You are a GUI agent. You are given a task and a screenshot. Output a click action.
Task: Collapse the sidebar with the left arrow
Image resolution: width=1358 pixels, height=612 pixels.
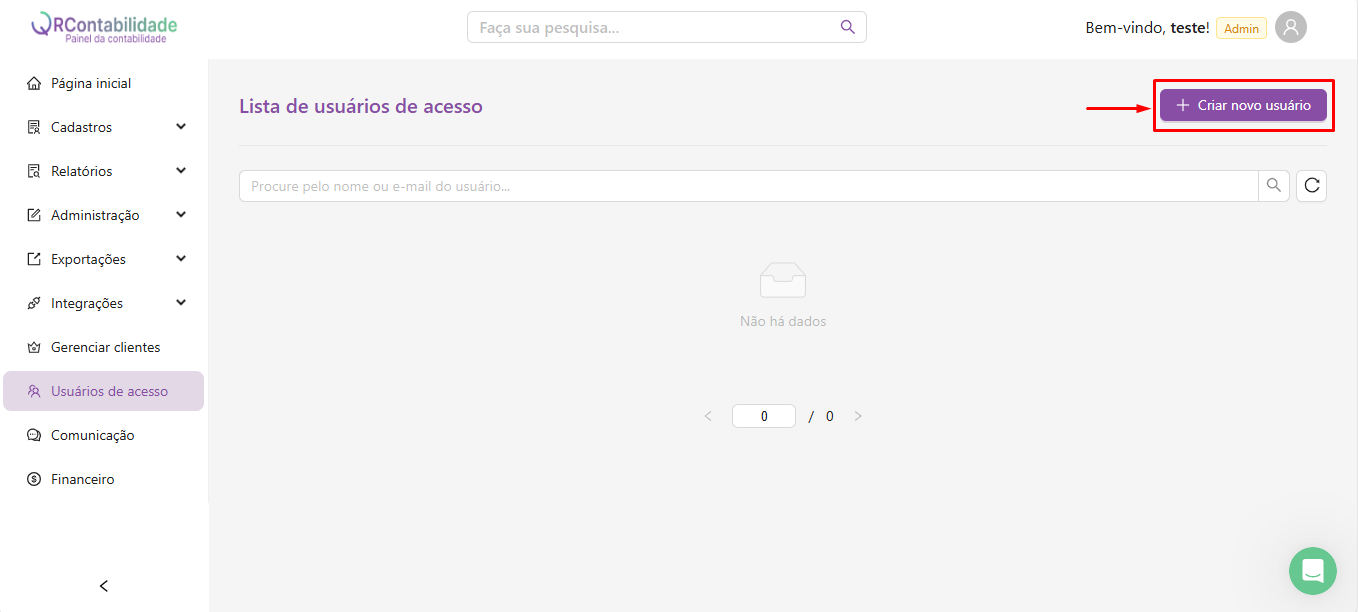104,586
